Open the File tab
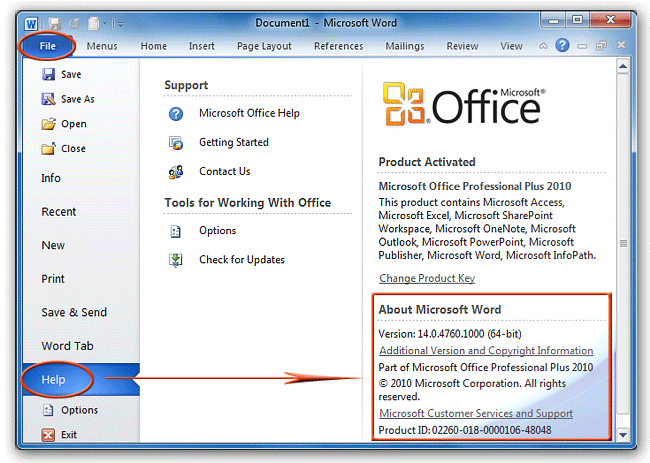The height and width of the screenshot is (463, 650). point(47,46)
